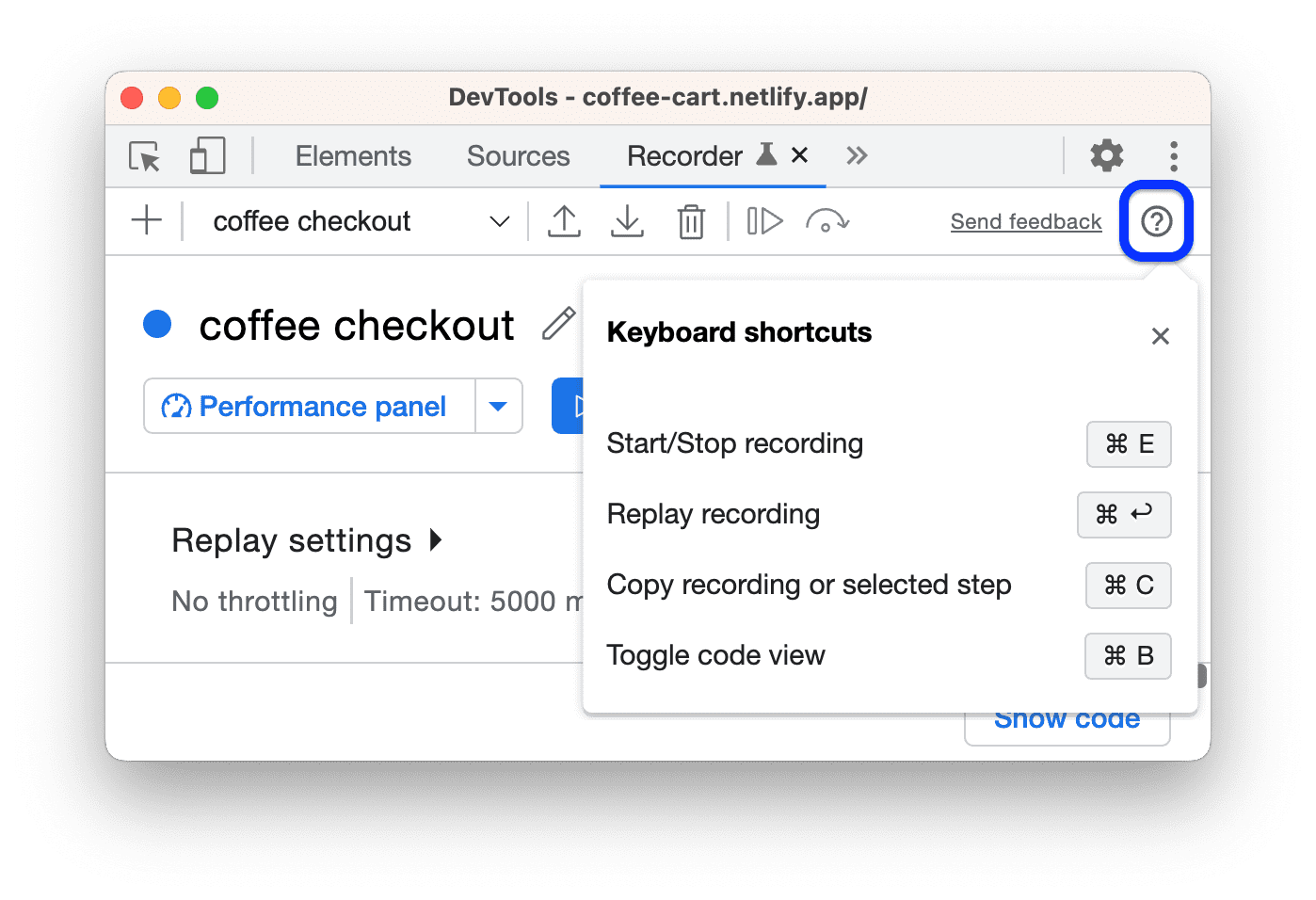Click the Show code button
Viewport: 1316px width, 900px height.
[1067, 718]
